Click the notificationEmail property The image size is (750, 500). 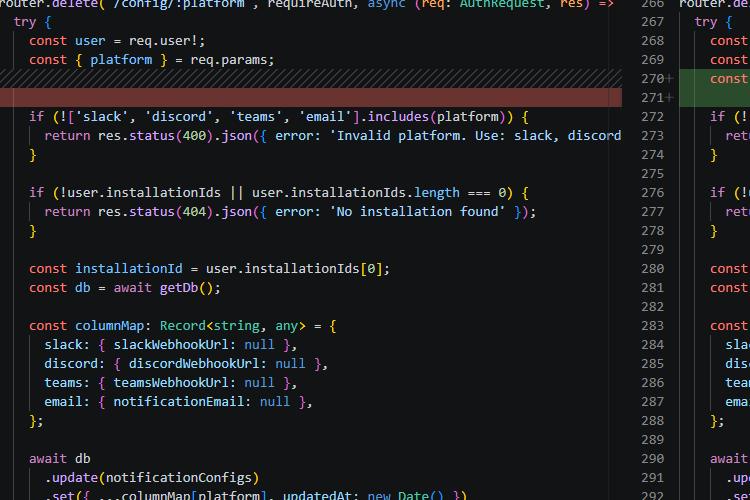[178, 402]
